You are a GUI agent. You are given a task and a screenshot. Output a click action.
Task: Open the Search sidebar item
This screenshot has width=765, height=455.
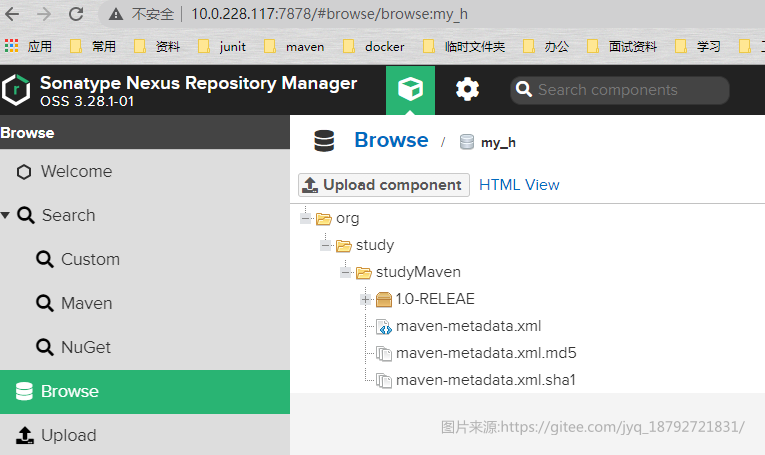click(145, 215)
